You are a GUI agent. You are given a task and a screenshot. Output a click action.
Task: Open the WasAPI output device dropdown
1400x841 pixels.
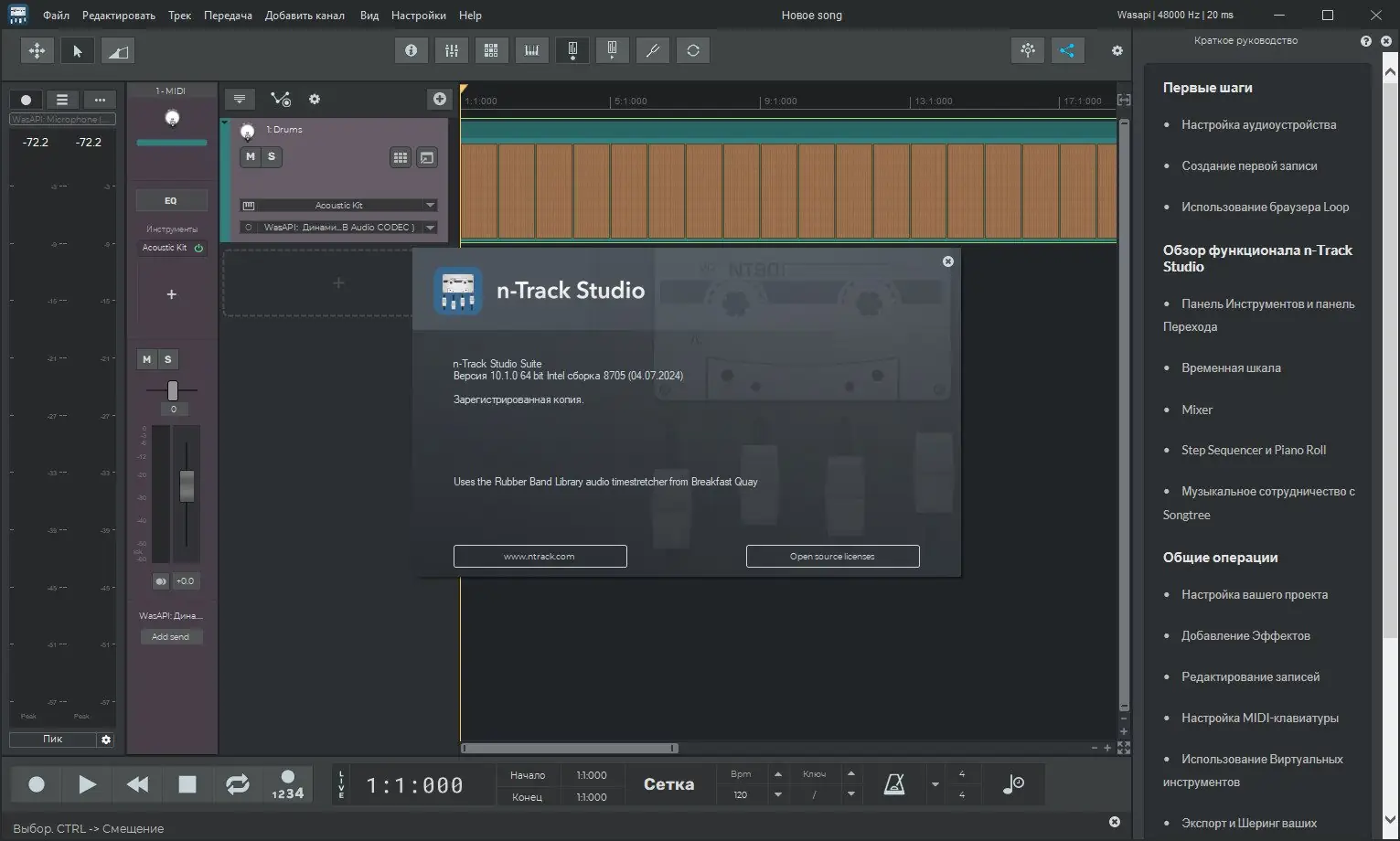[430, 228]
